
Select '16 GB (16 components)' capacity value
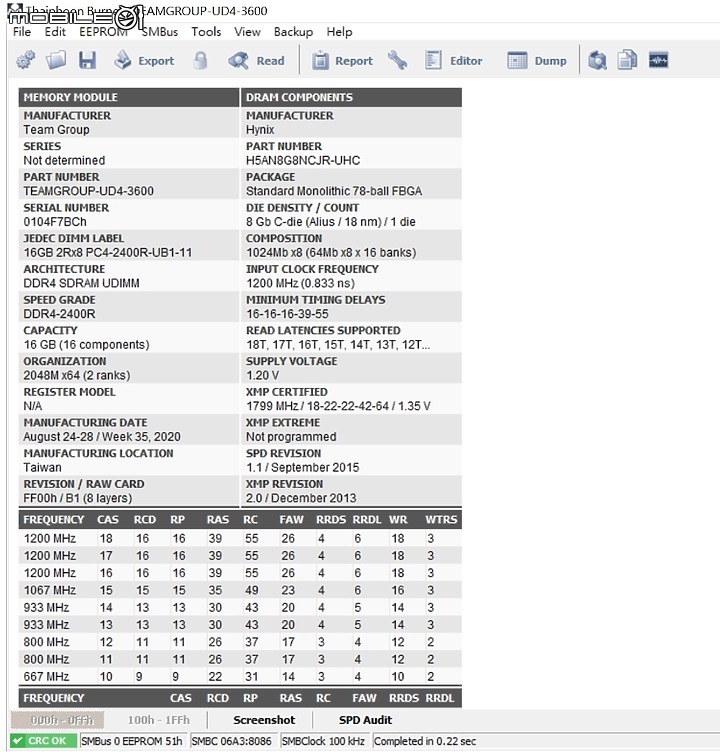(x=86, y=344)
